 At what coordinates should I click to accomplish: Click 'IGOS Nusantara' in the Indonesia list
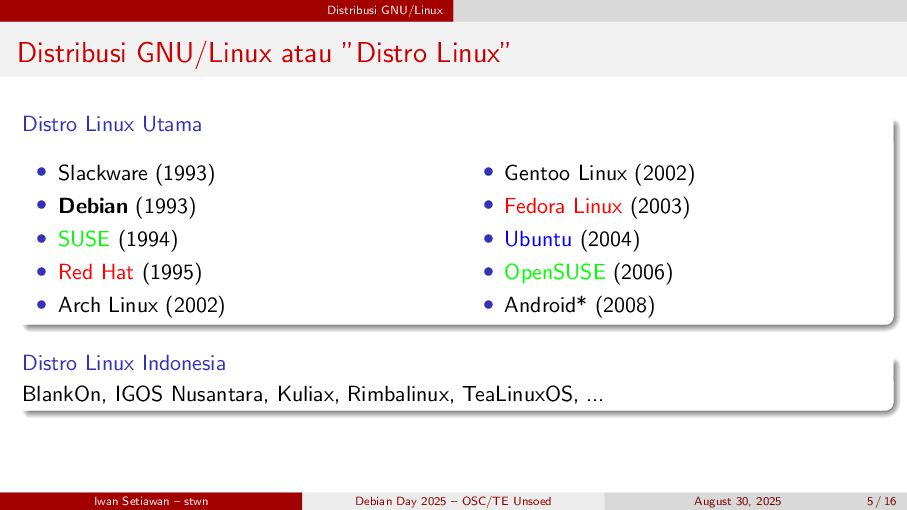click(x=189, y=394)
